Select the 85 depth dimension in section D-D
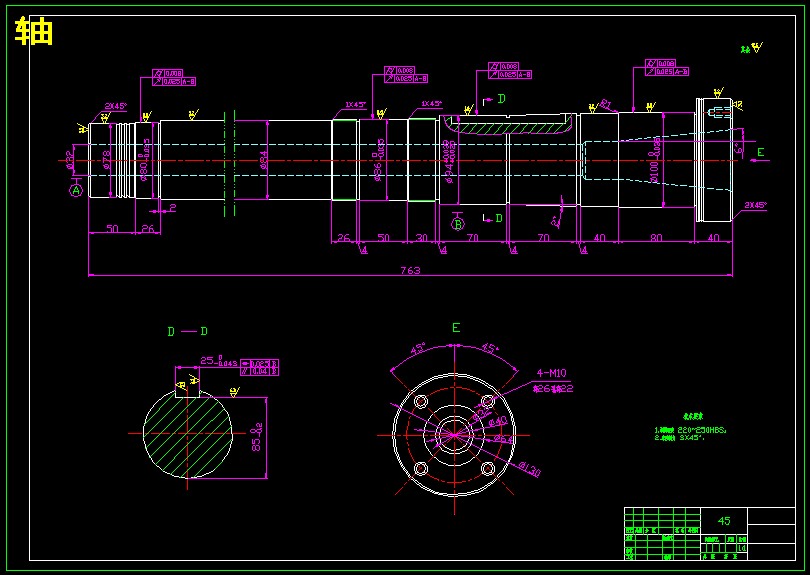The image size is (810, 575). click(257, 438)
